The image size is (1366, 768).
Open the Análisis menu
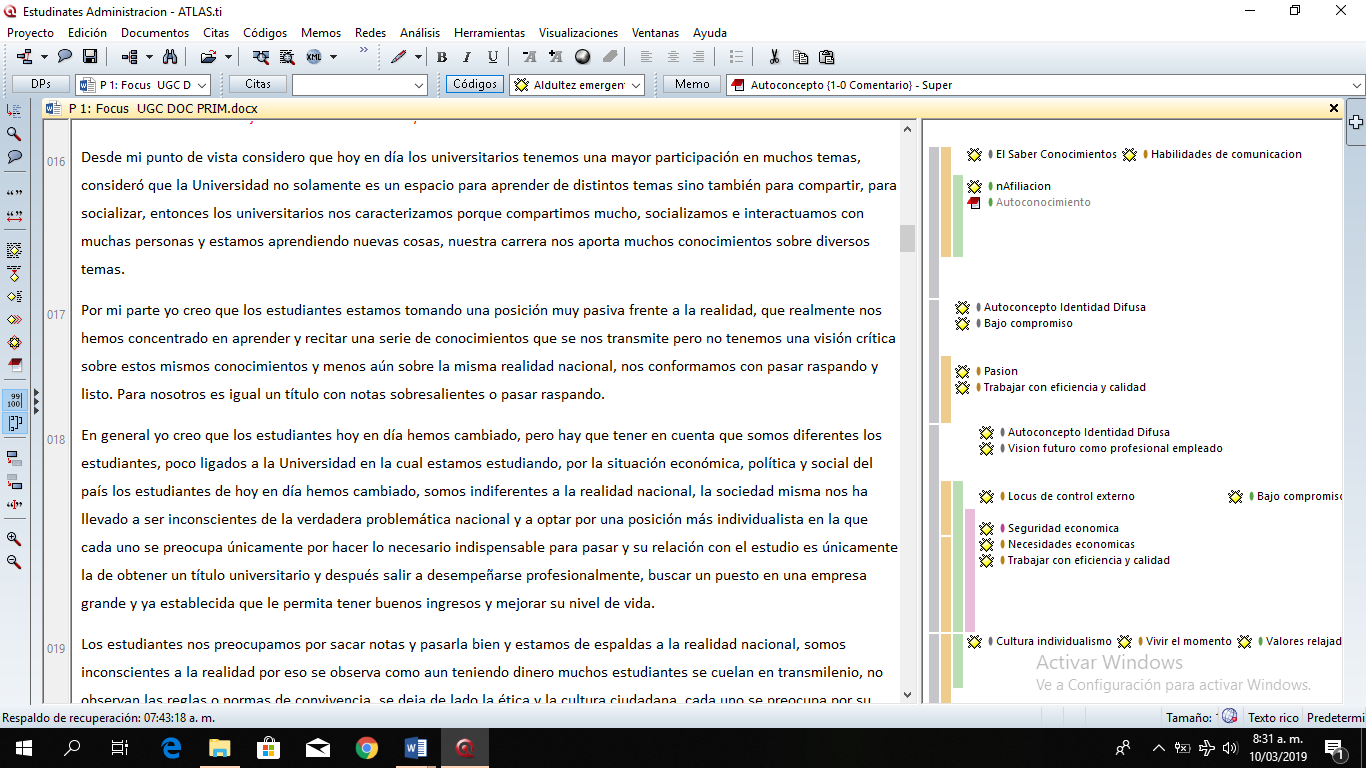(x=420, y=33)
